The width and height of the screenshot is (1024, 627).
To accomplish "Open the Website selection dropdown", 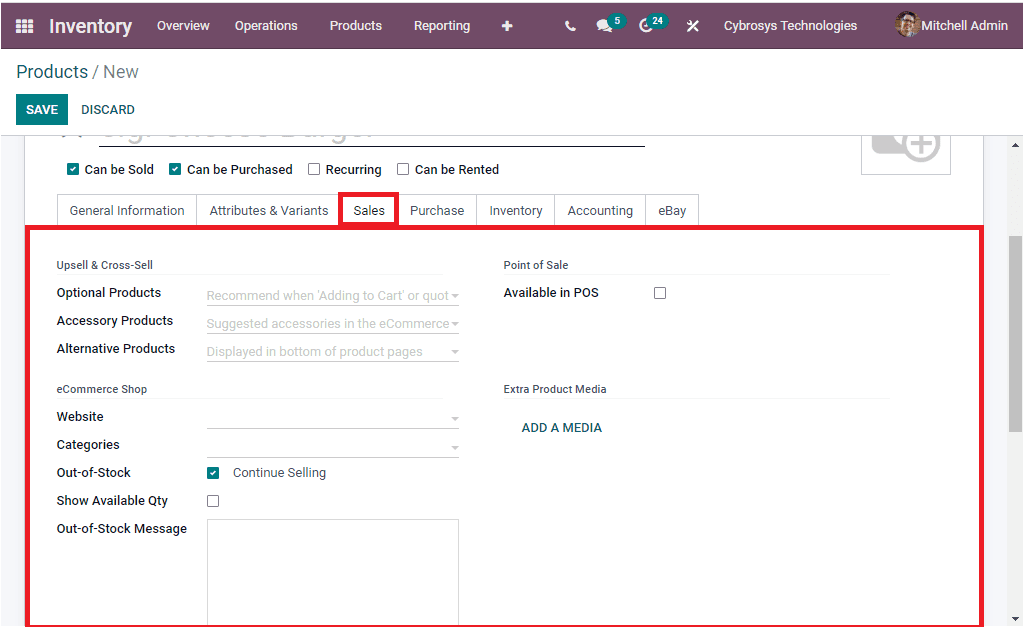I will (x=330, y=417).
